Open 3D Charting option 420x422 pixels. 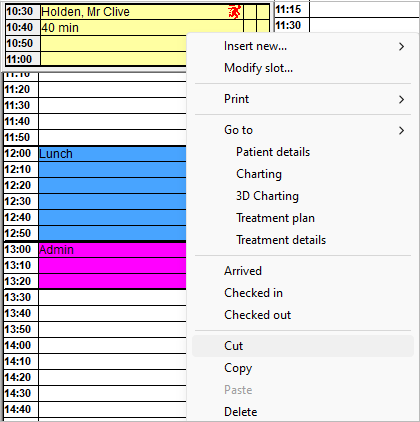(267, 196)
